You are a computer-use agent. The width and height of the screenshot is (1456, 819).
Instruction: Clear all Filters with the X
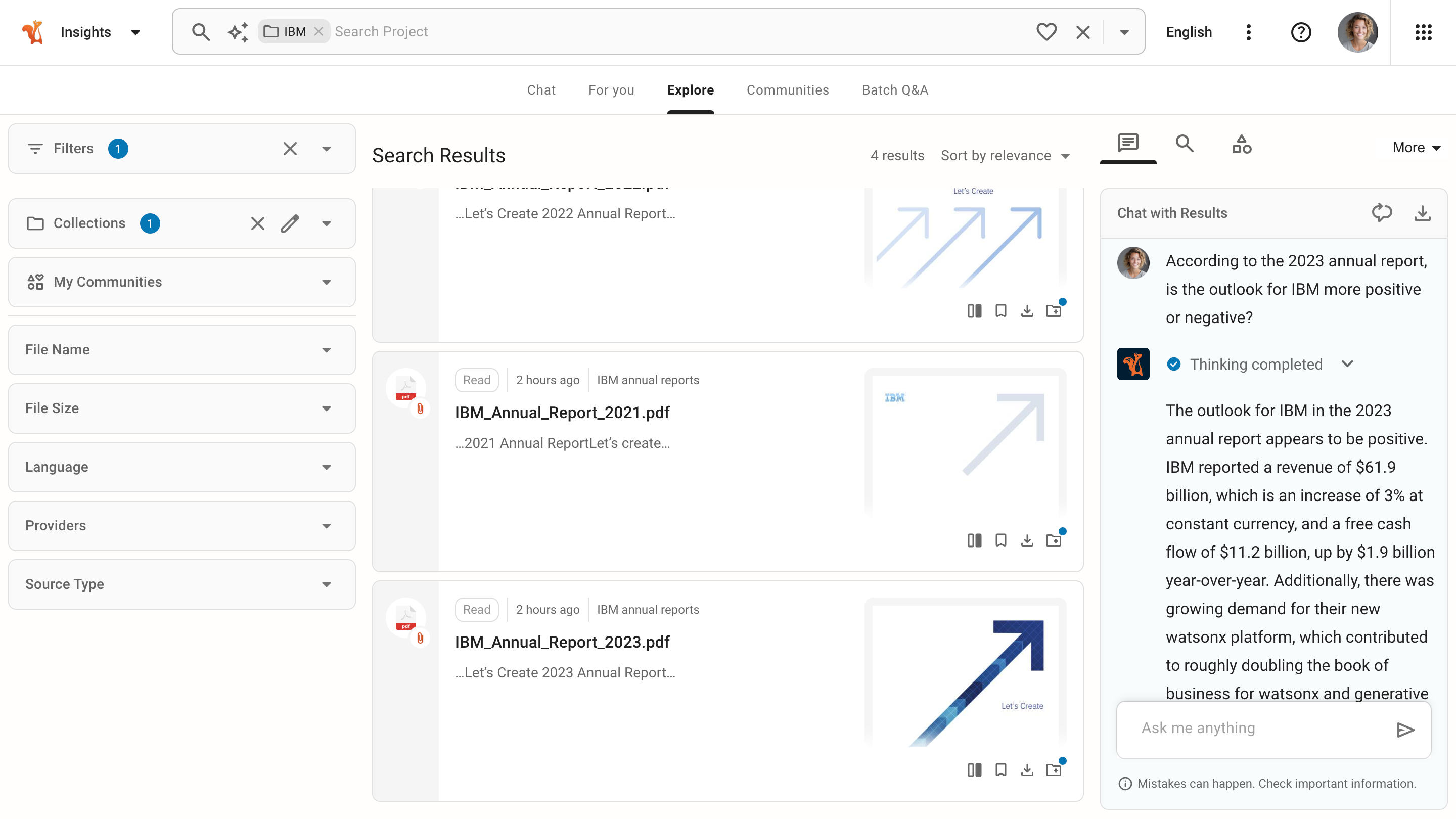coord(290,149)
